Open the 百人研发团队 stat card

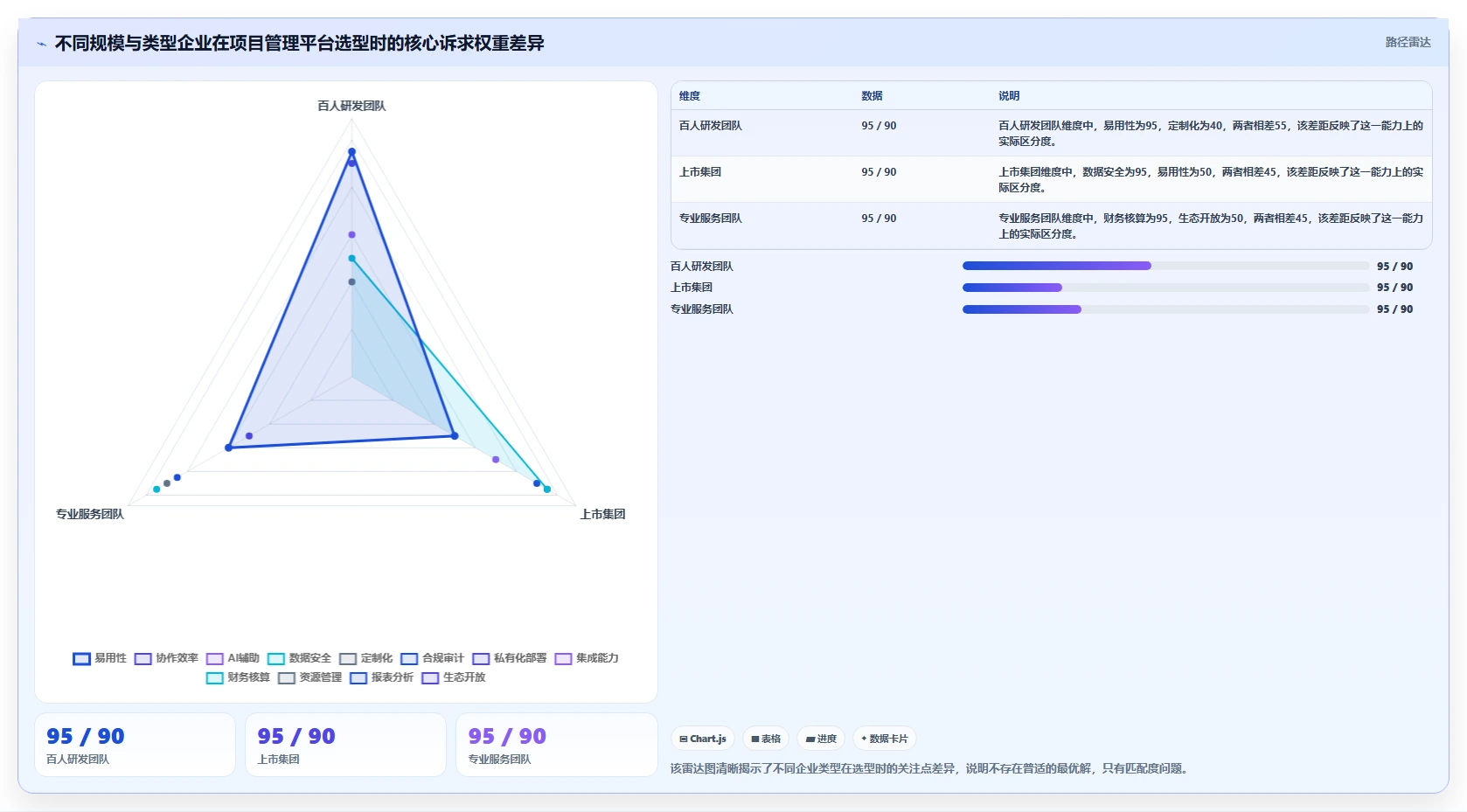point(135,745)
